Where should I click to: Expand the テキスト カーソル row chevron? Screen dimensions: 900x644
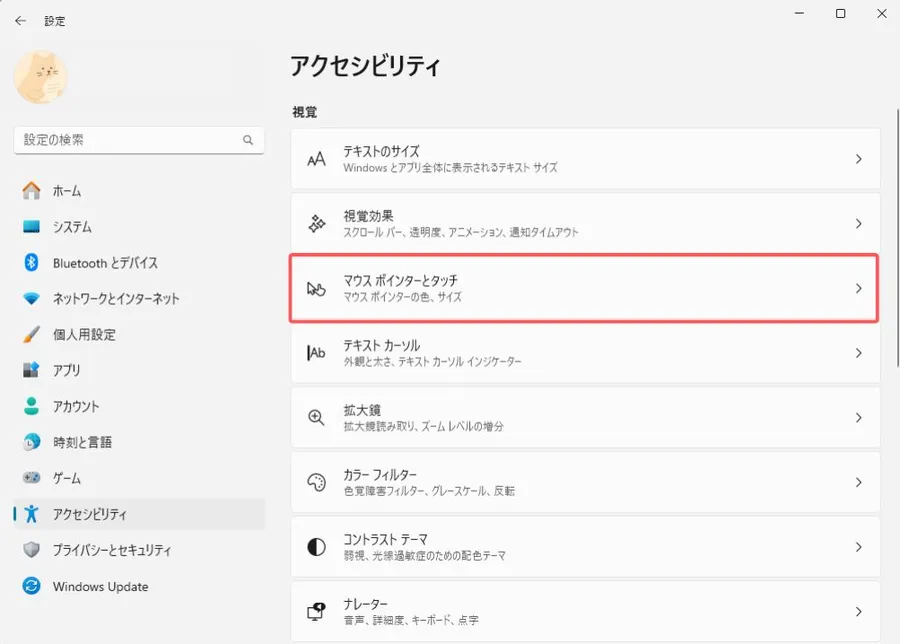(859, 353)
